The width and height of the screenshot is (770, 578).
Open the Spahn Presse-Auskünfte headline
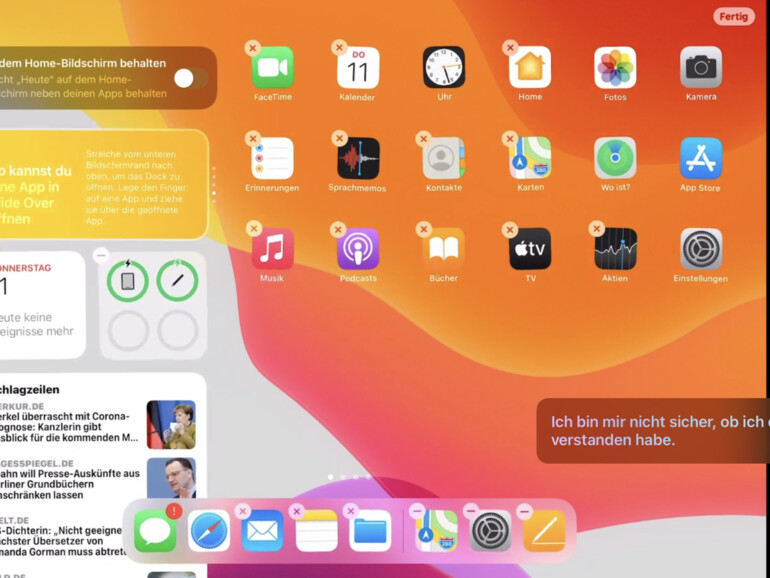tap(70, 484)
